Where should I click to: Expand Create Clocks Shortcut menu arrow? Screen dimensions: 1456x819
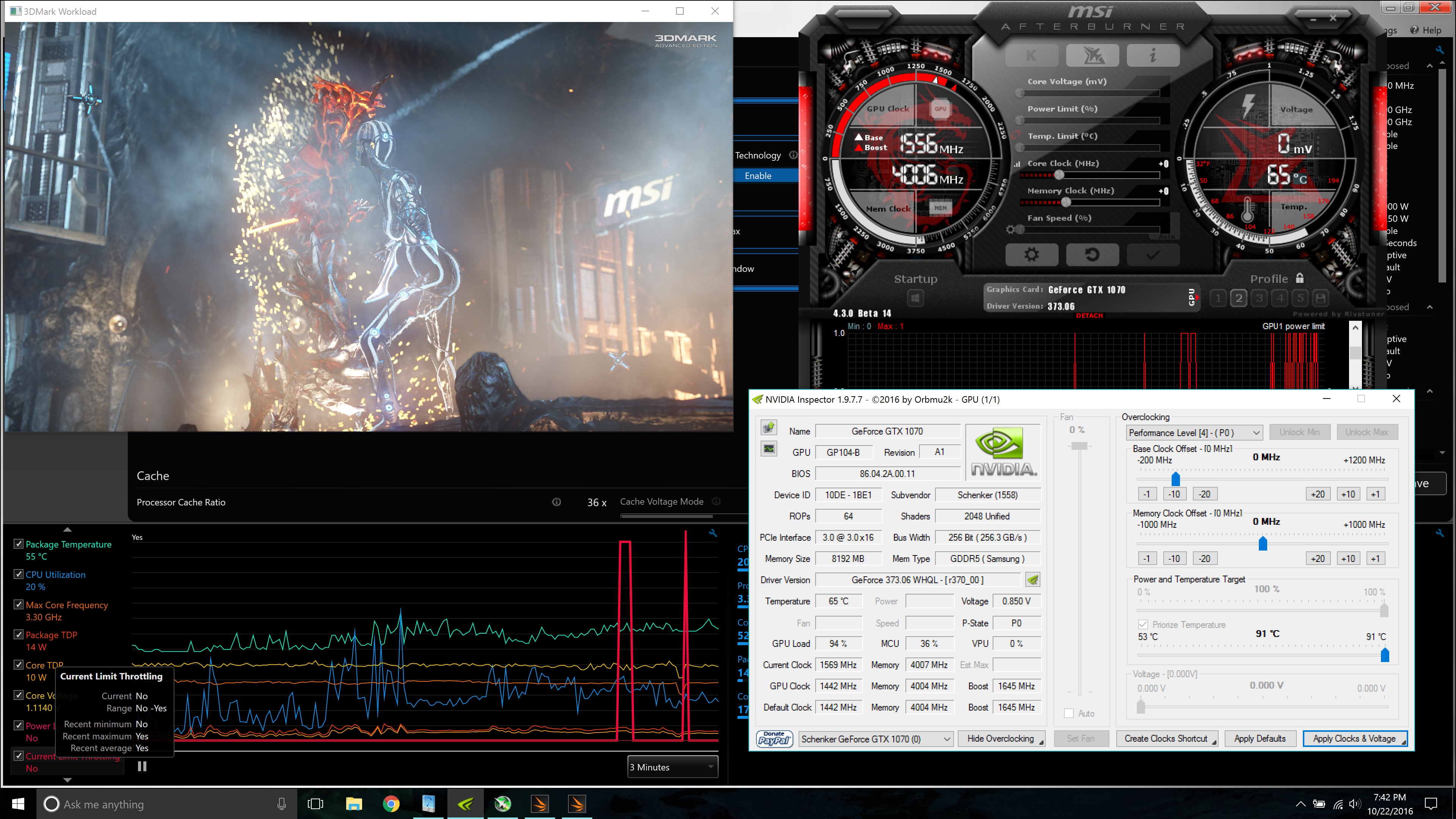coord(1213,742)
